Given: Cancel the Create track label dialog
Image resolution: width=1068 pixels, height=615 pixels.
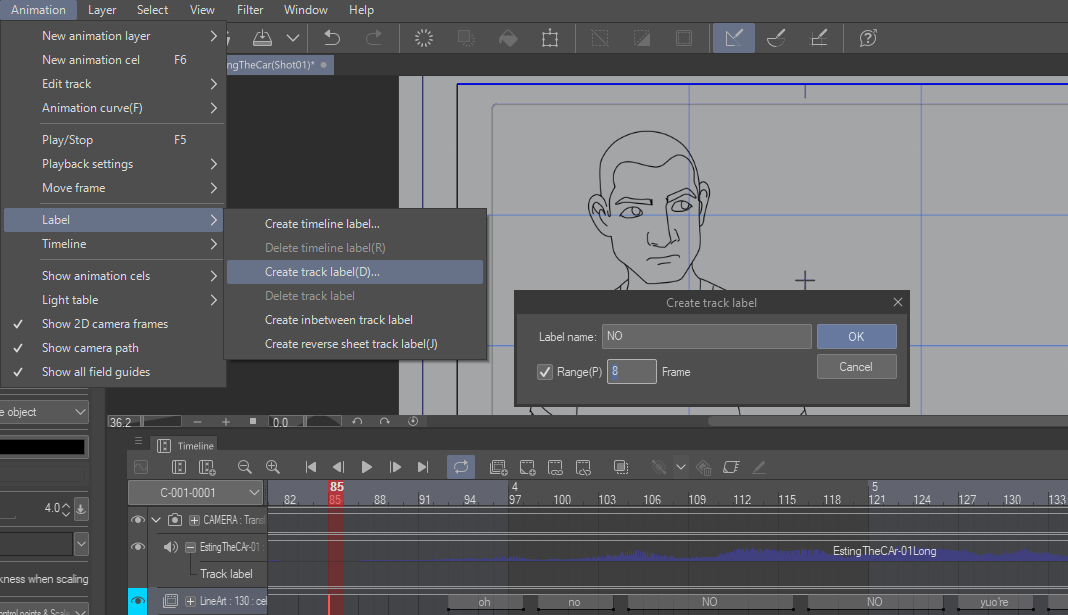Looking at the screenshot, I should click(856, 367).
